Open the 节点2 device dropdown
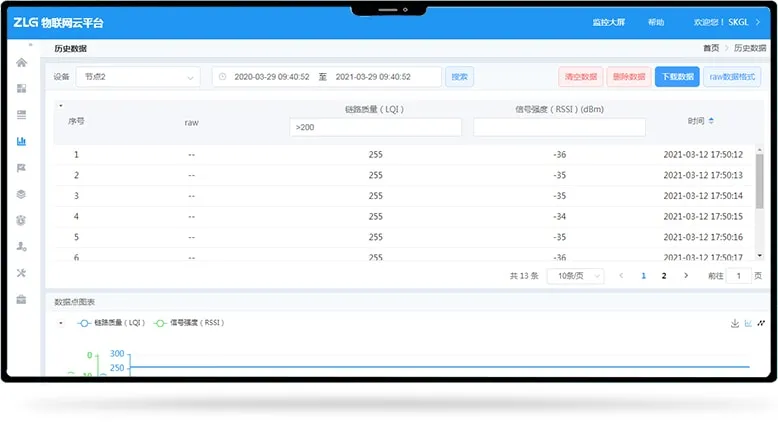 coord(139,77)
